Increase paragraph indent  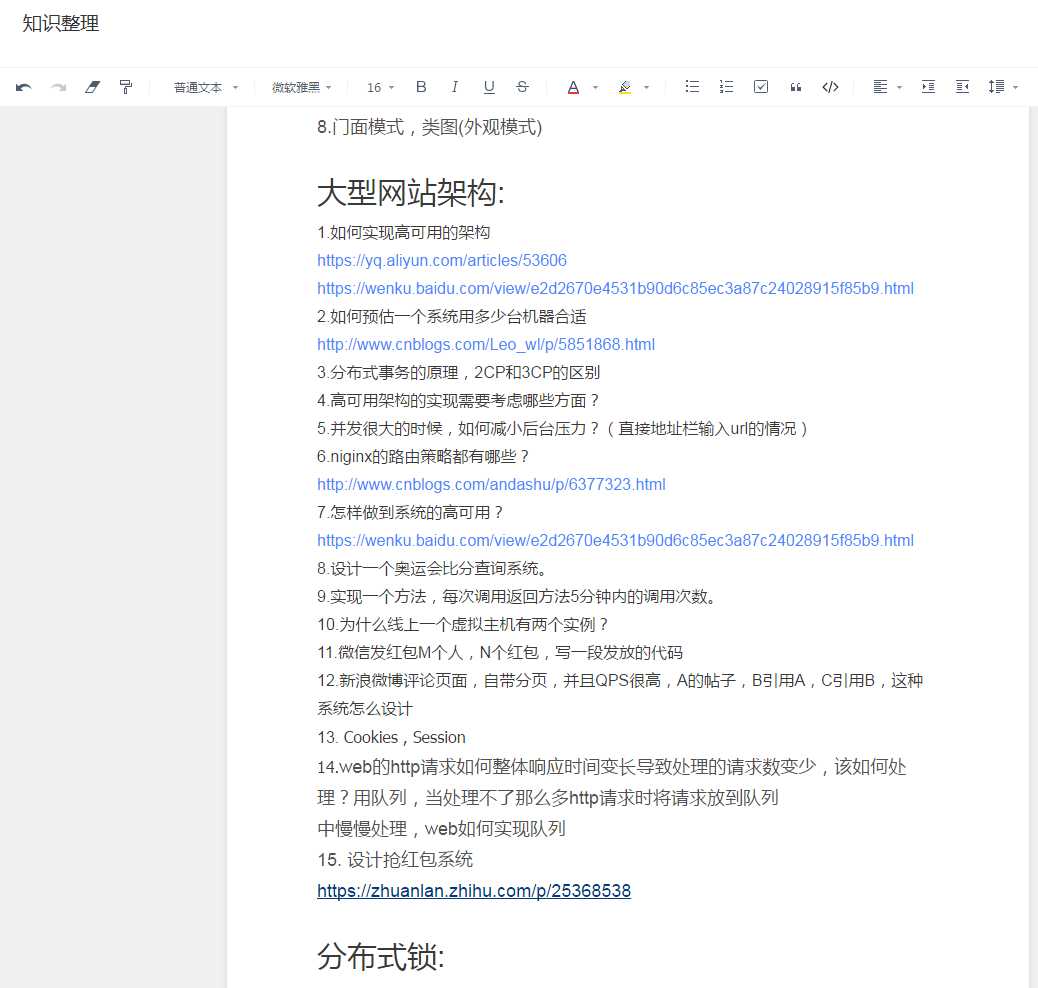point(928,87)
